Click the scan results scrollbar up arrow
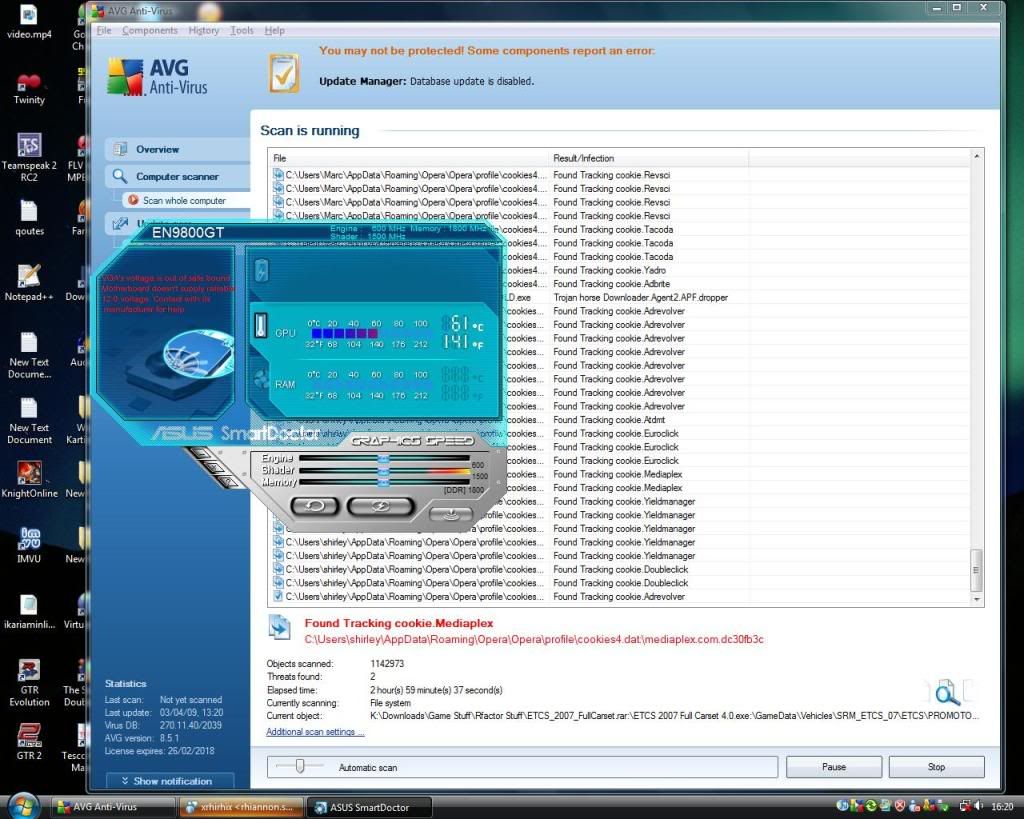1024x819 pixels. 976,156
